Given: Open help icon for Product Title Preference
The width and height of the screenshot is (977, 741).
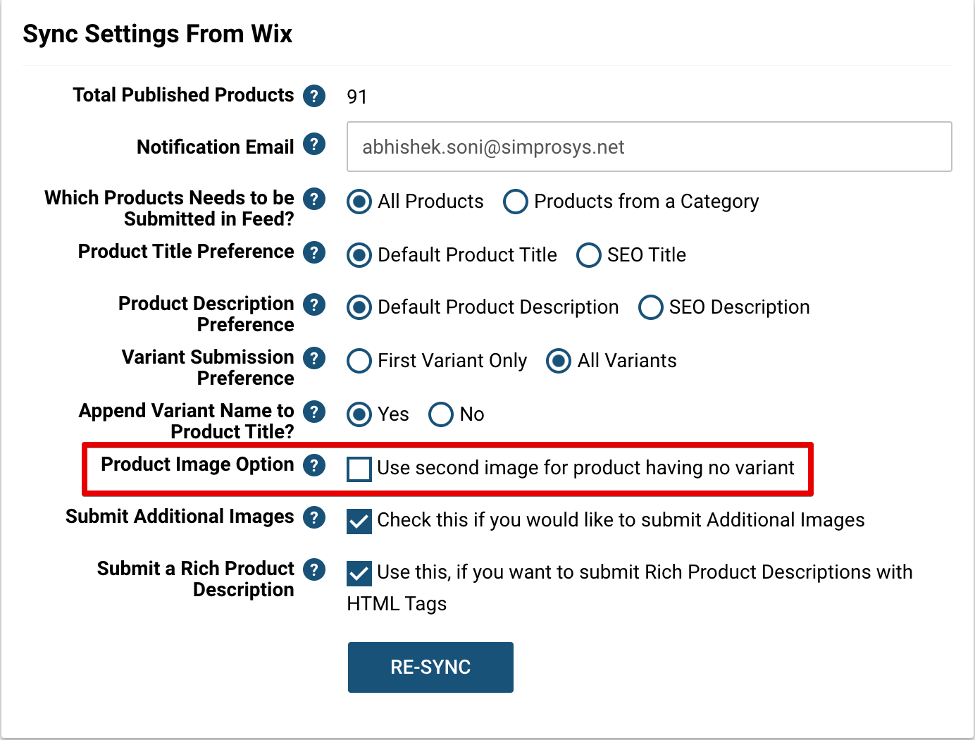Looking at the screenshot, I should (x=314, y=252).
